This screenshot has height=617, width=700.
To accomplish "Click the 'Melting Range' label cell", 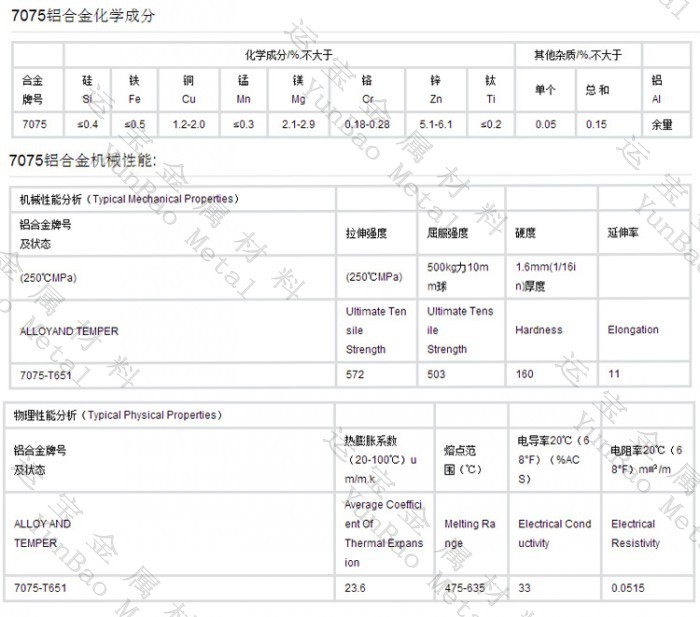I will tap(470, 534).
